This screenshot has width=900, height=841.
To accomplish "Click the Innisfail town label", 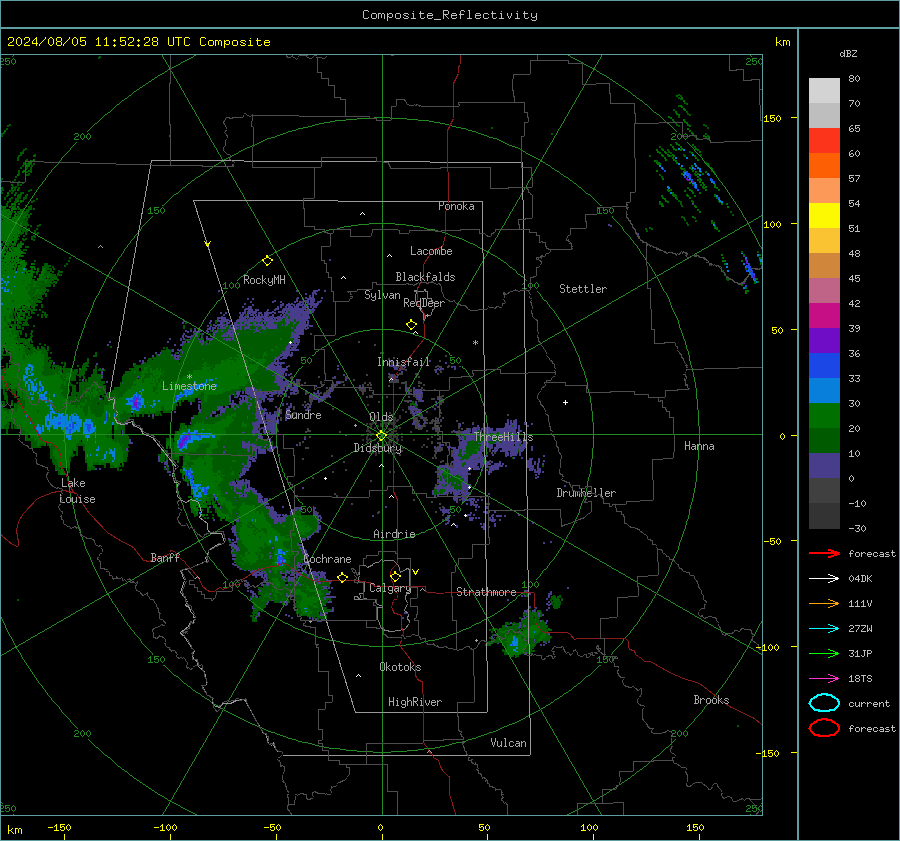I will coord(404,362).
